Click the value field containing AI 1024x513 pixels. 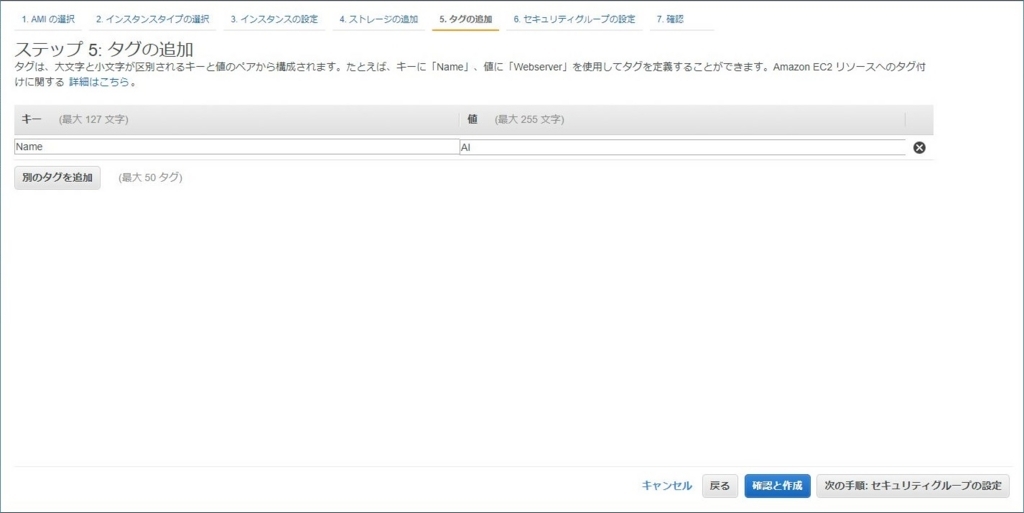[x=682, y=148]
